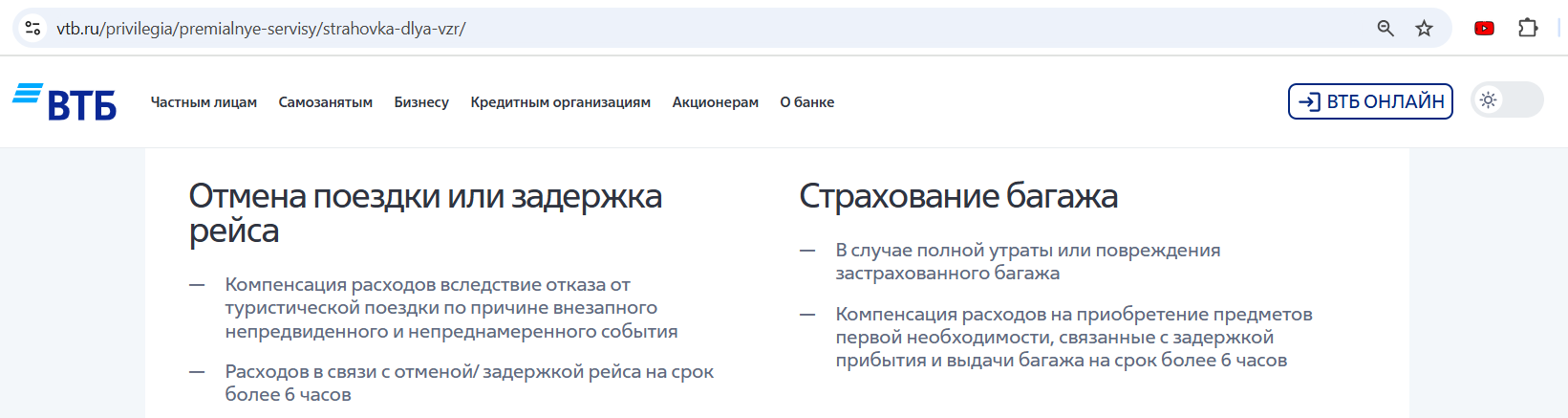Go to the Акционерам section
The height and width of the screenshot is (418, 1568).
716,102
